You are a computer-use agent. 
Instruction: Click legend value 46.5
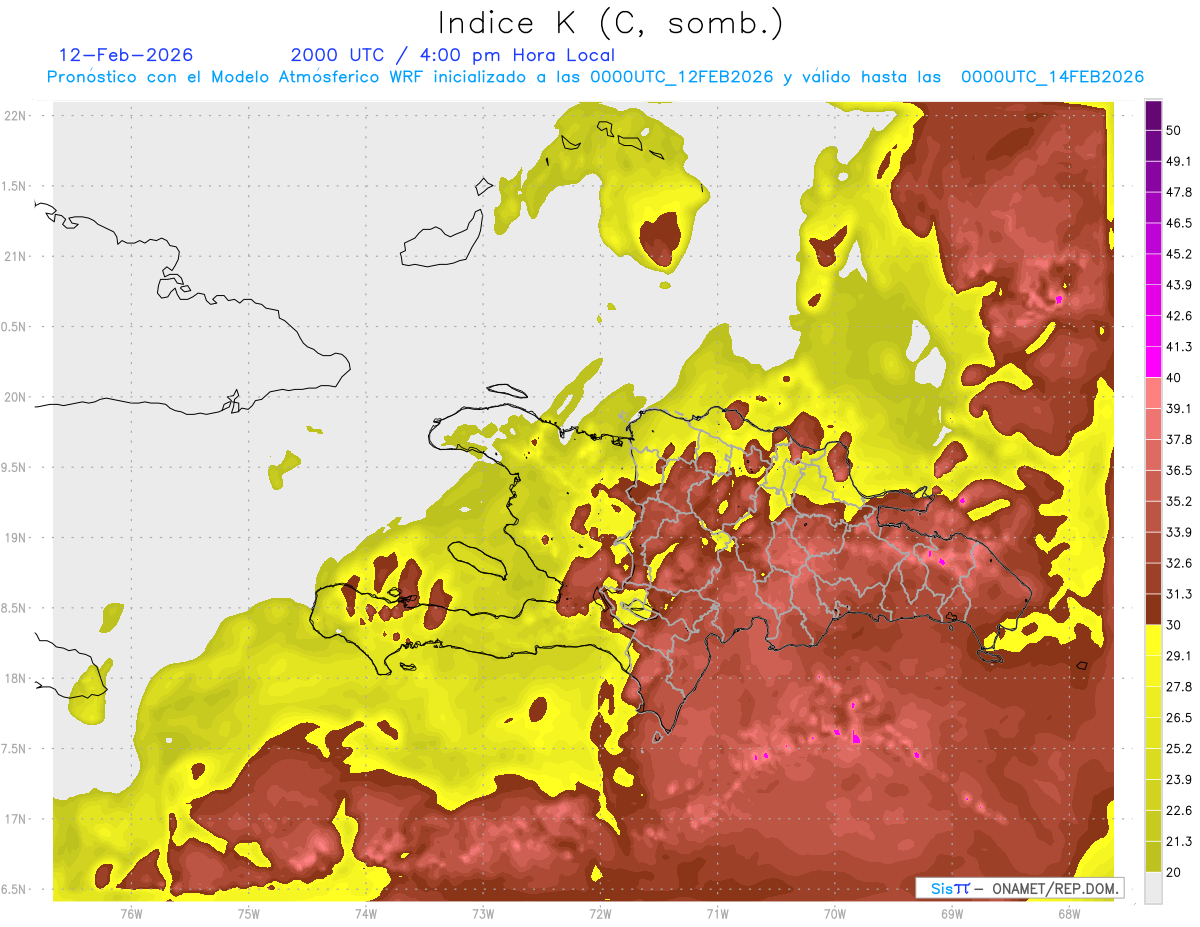pos(1179,223)
